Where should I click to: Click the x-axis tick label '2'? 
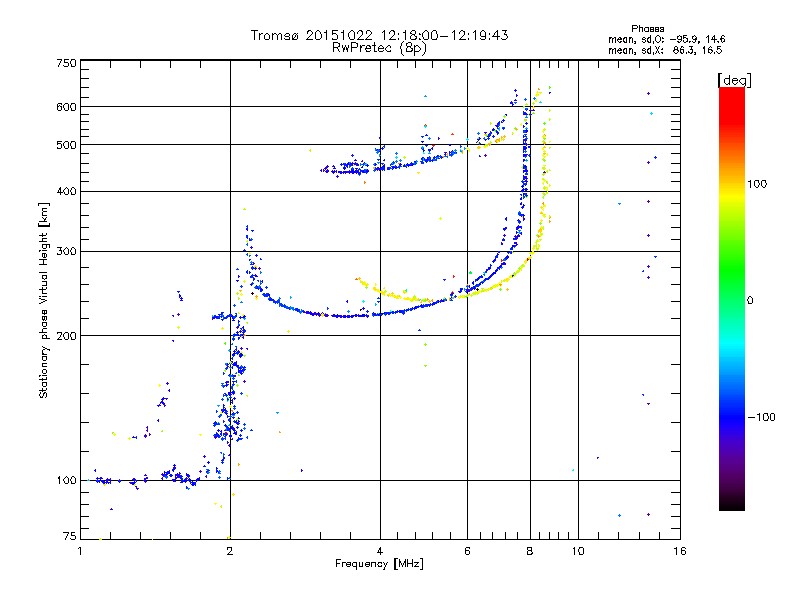(x=230, y=551)
